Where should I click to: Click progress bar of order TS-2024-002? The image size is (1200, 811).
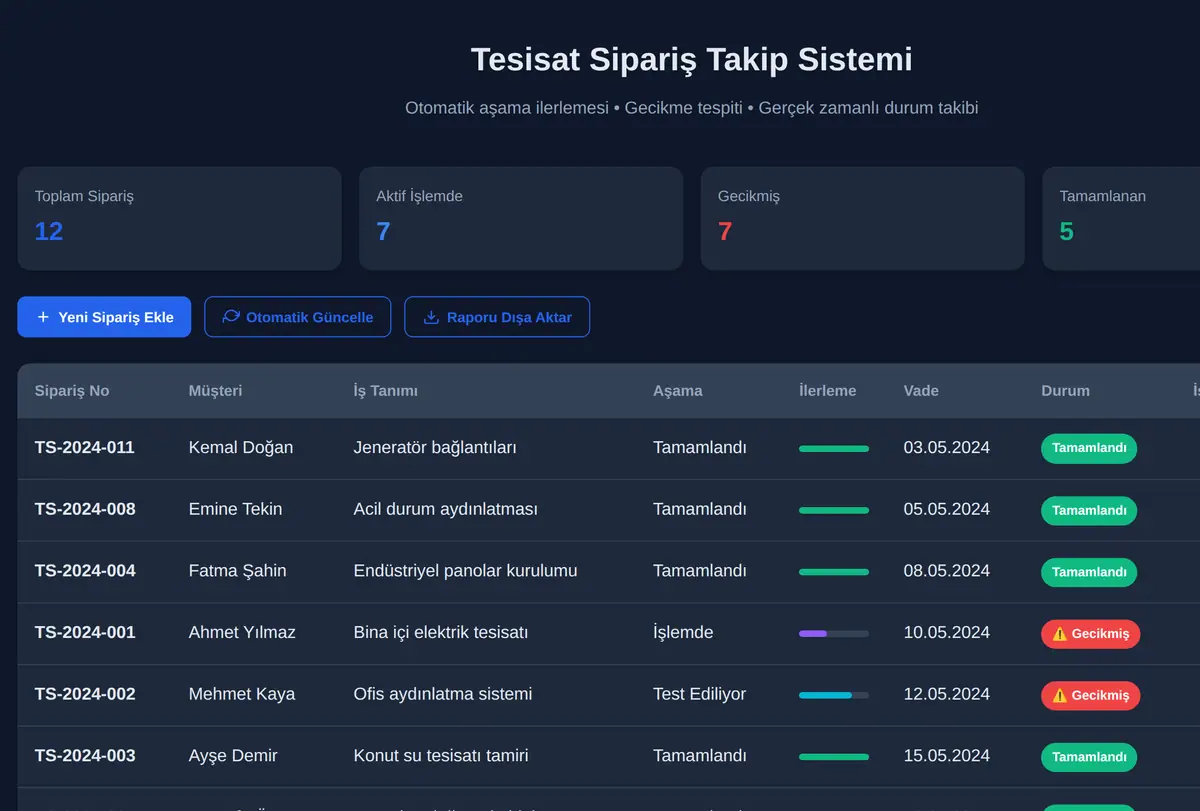834,695
